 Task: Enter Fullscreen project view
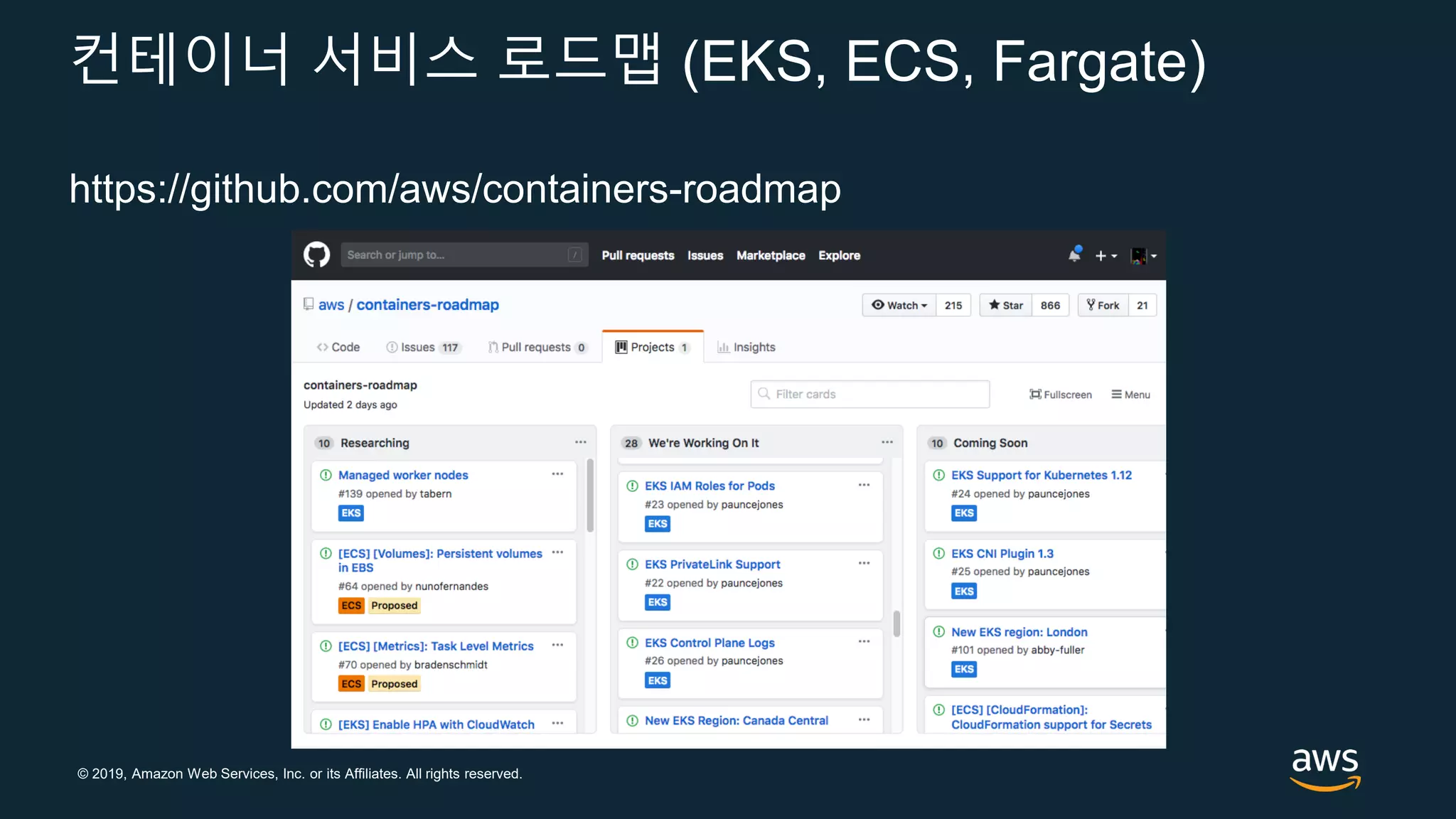click(1060, 395)
